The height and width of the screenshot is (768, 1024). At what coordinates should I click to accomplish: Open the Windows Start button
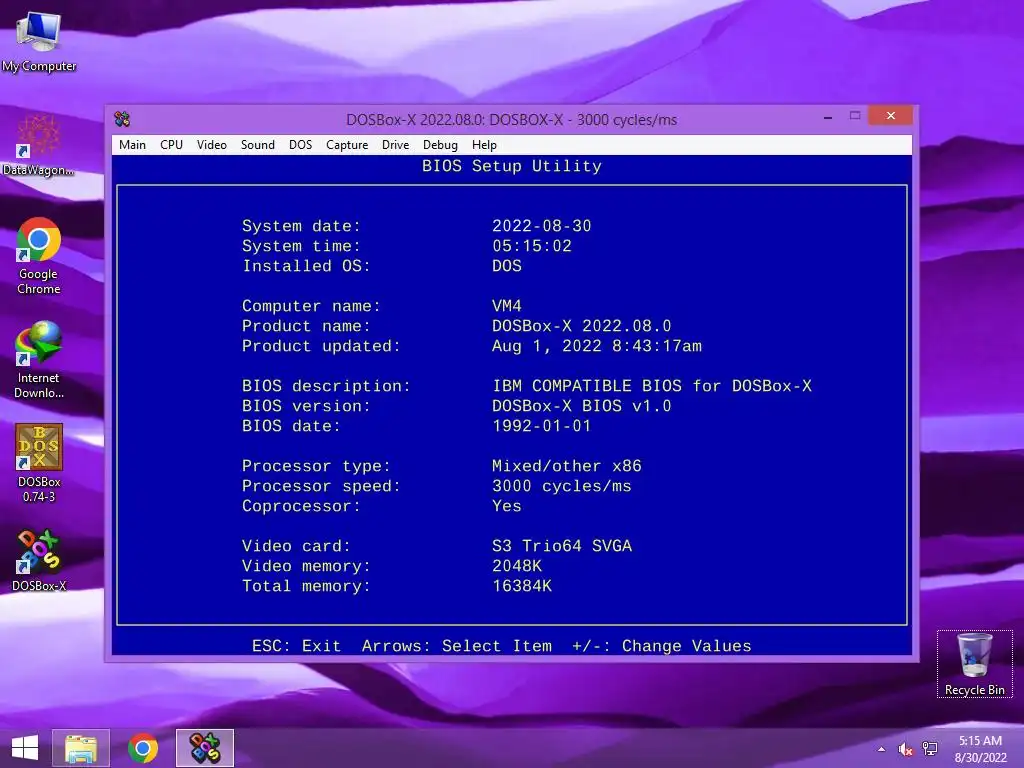(x=25, y=748)
